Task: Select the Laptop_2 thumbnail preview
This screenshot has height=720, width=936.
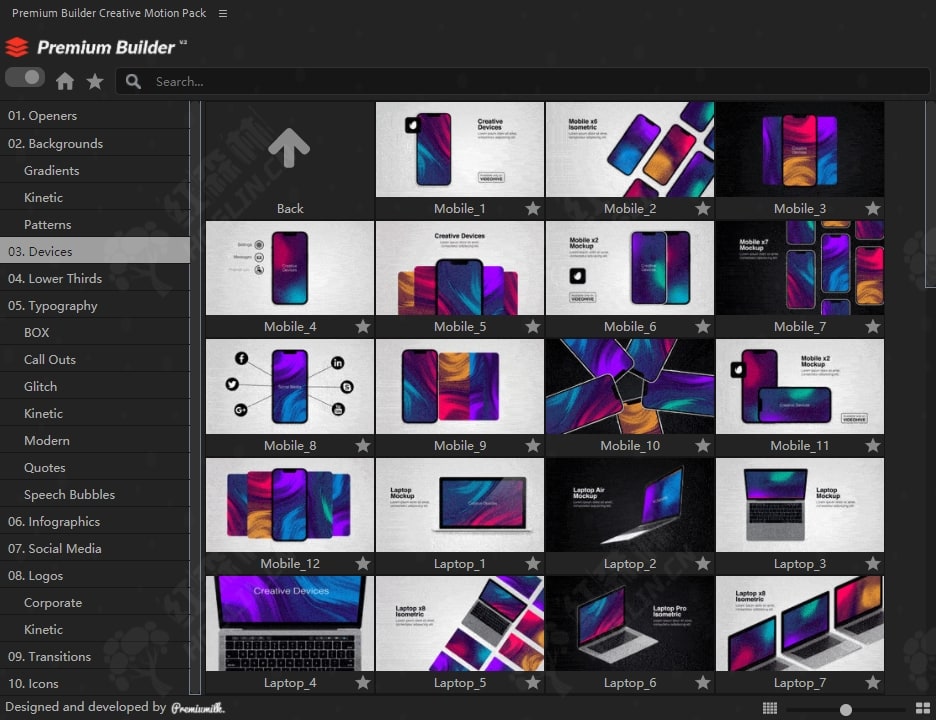Action: click(x=630, y=505)
